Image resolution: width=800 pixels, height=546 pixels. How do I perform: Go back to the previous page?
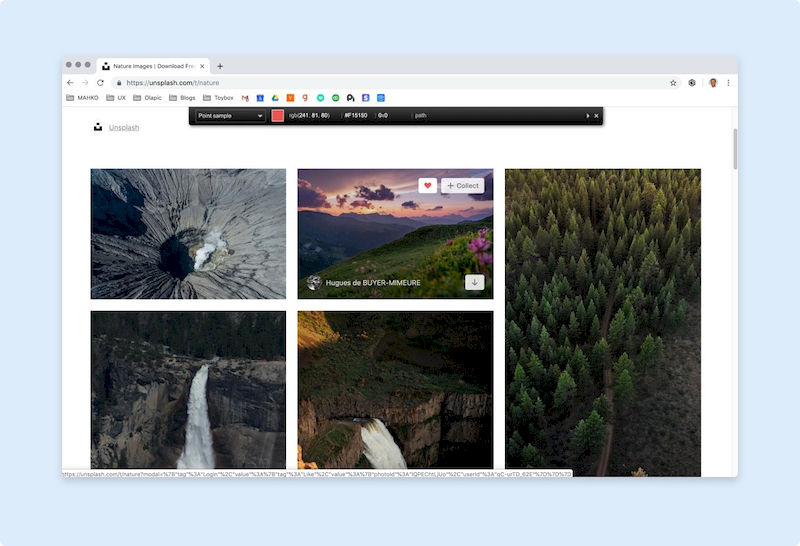click(x=70, y=83)
